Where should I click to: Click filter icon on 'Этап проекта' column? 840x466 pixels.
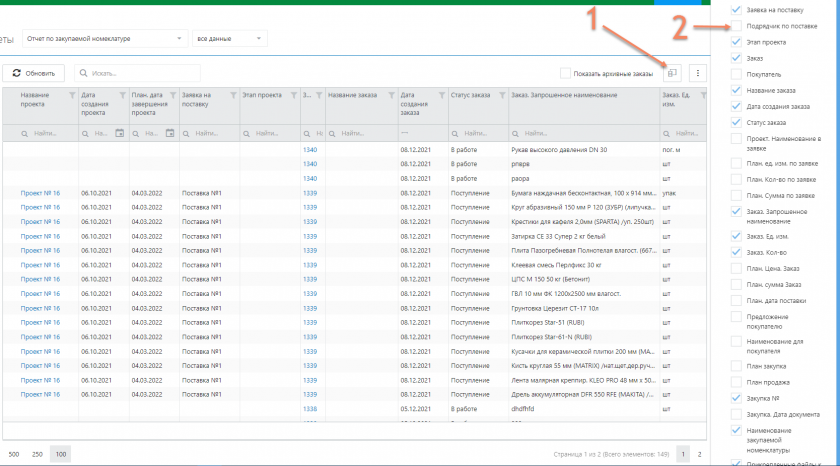pyautogui.click(x=292, y=96)
